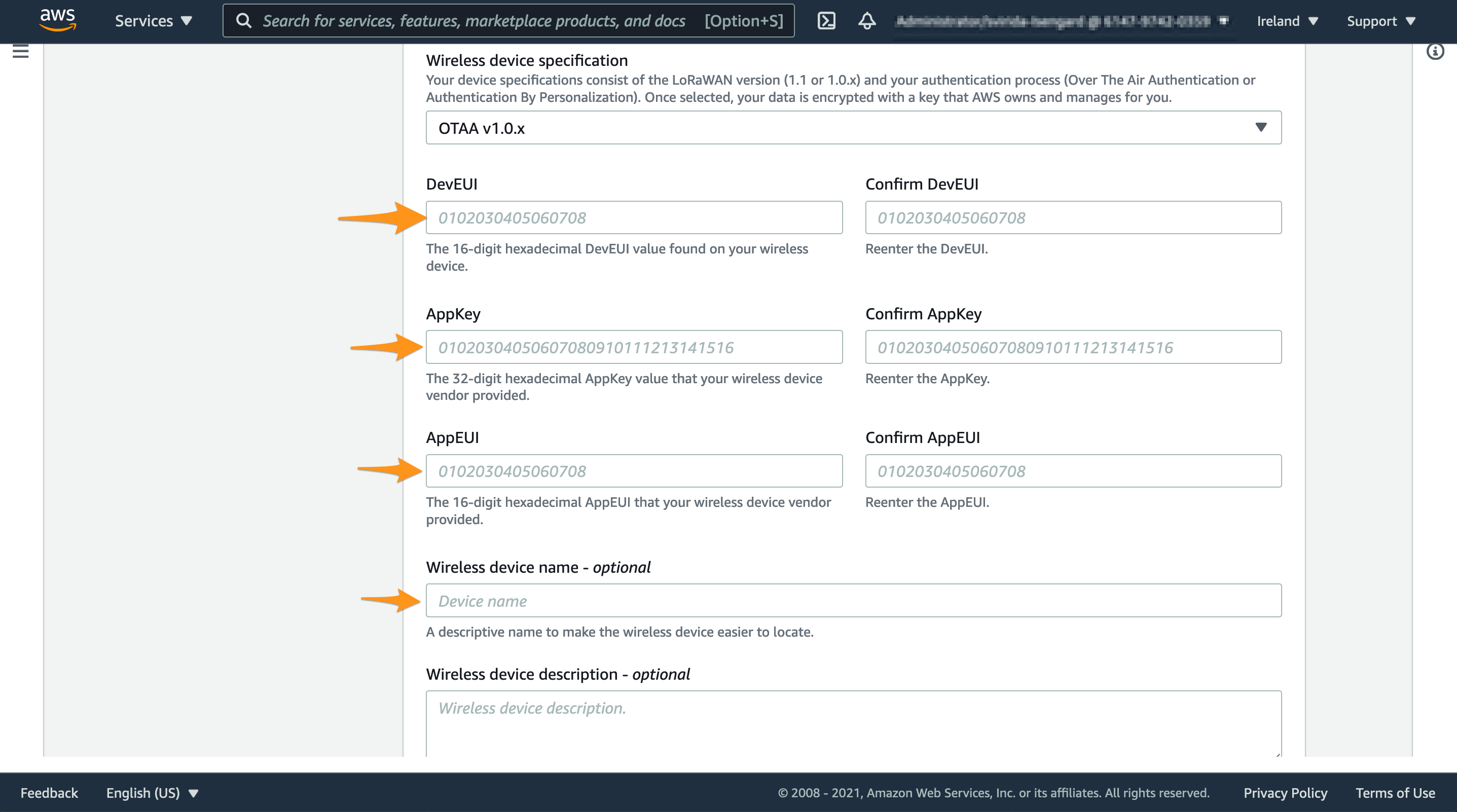Open the account name menu
1457x812 pixels.
click(1062, 21)
